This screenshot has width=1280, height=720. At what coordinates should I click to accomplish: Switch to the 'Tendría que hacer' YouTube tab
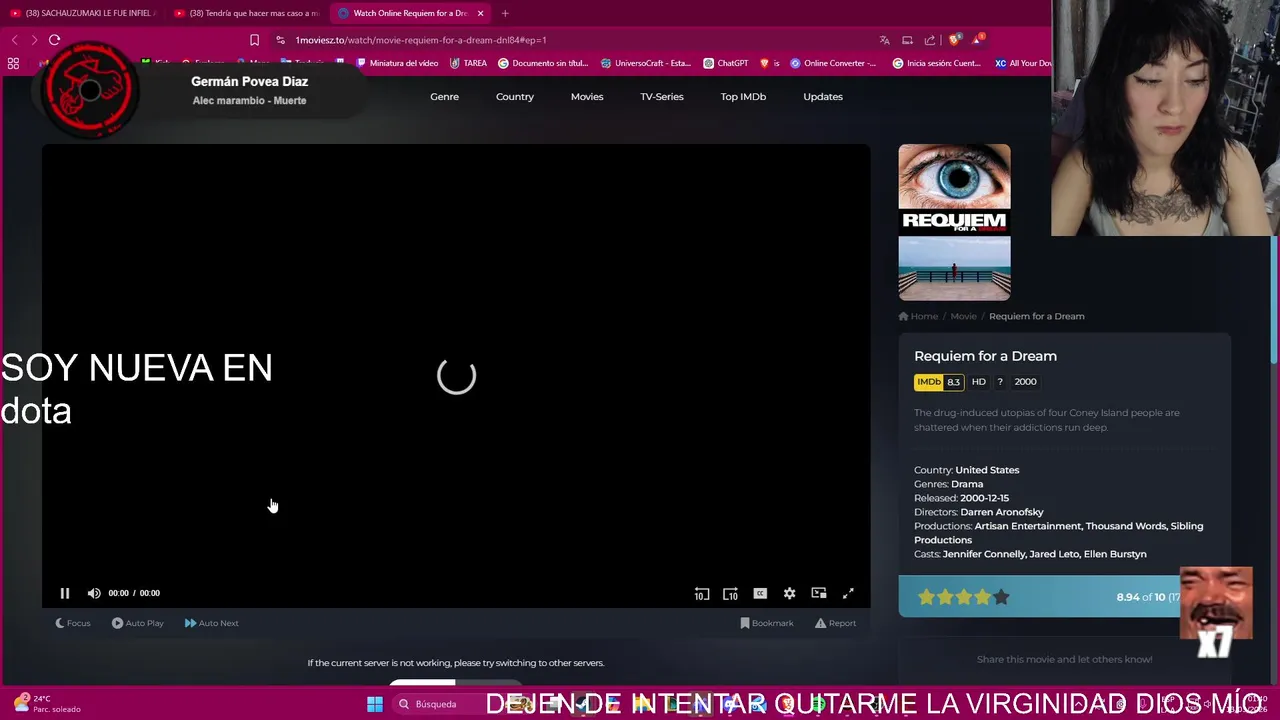click(246, 13)
